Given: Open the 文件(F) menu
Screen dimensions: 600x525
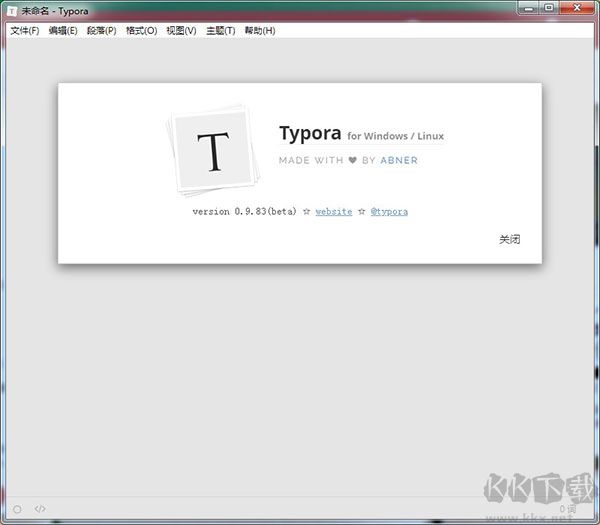Looking at the screenshot, I should click(24, 31).
